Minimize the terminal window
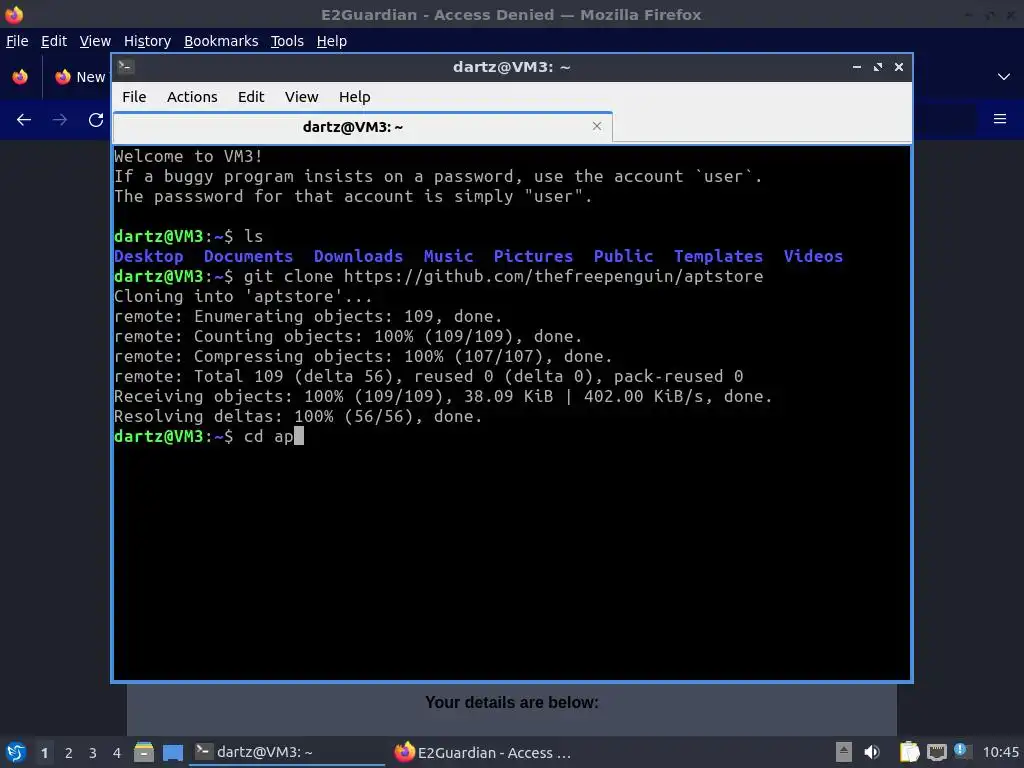Viewport: 1024px width, 768px height. (857, 67)
